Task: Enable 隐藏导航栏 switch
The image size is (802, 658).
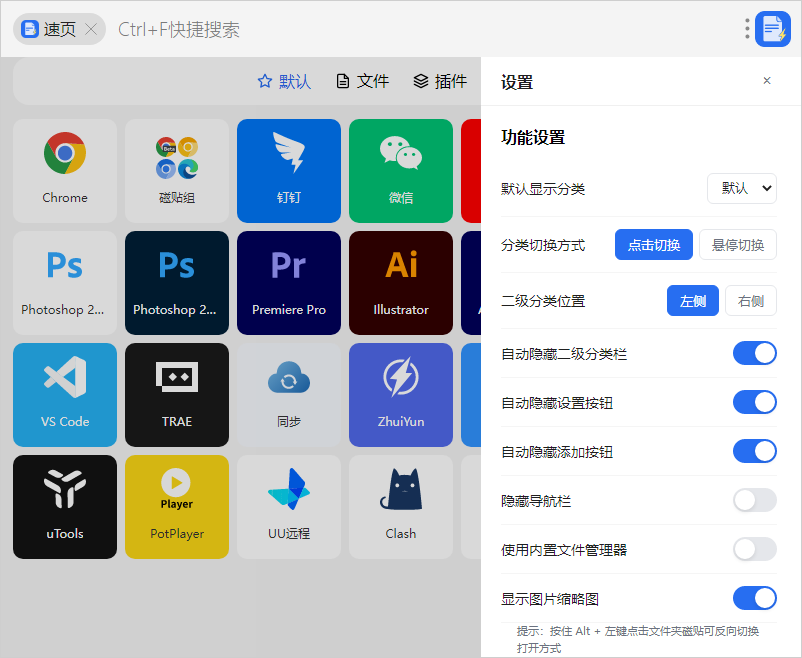Action: (x=754, y=500)
